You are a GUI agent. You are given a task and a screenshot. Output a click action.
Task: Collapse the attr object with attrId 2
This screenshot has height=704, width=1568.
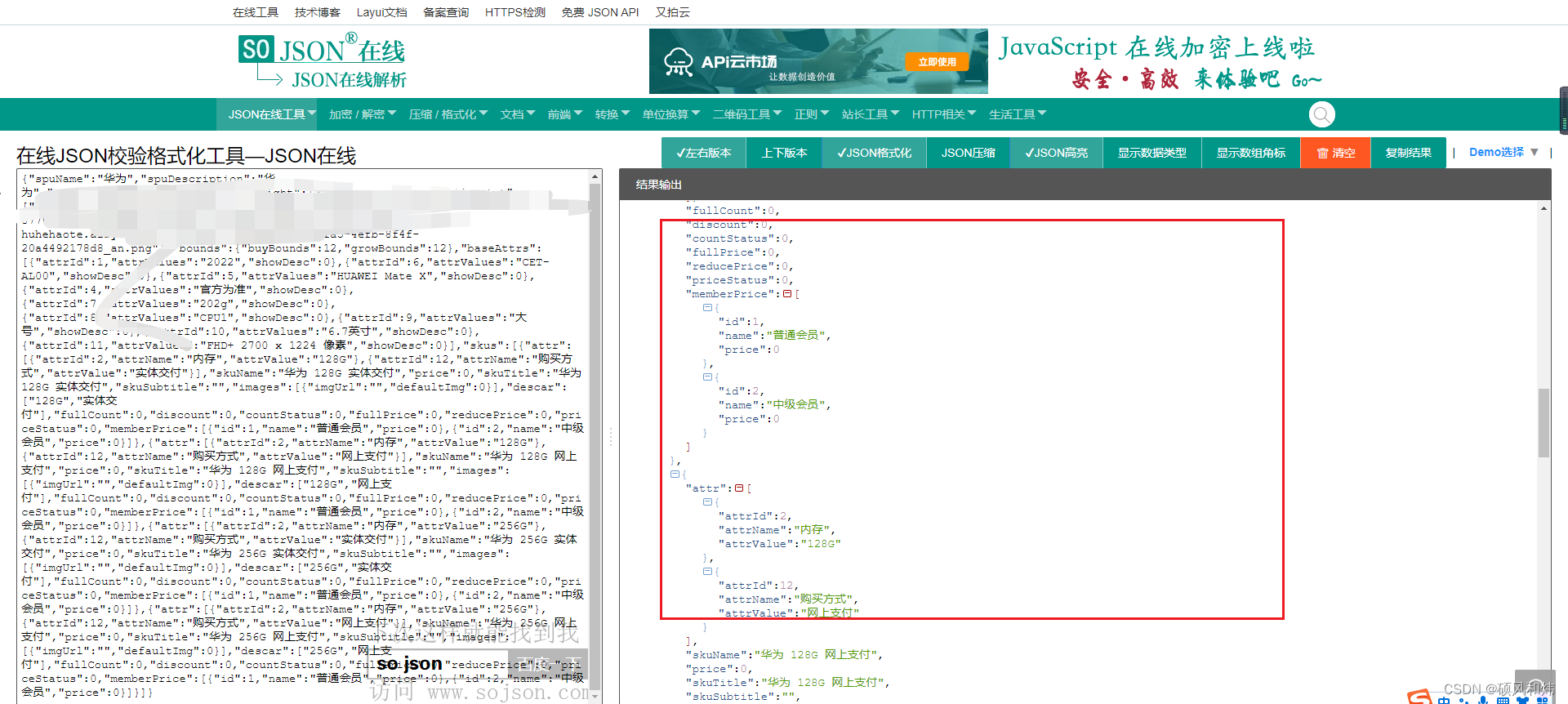707,502
